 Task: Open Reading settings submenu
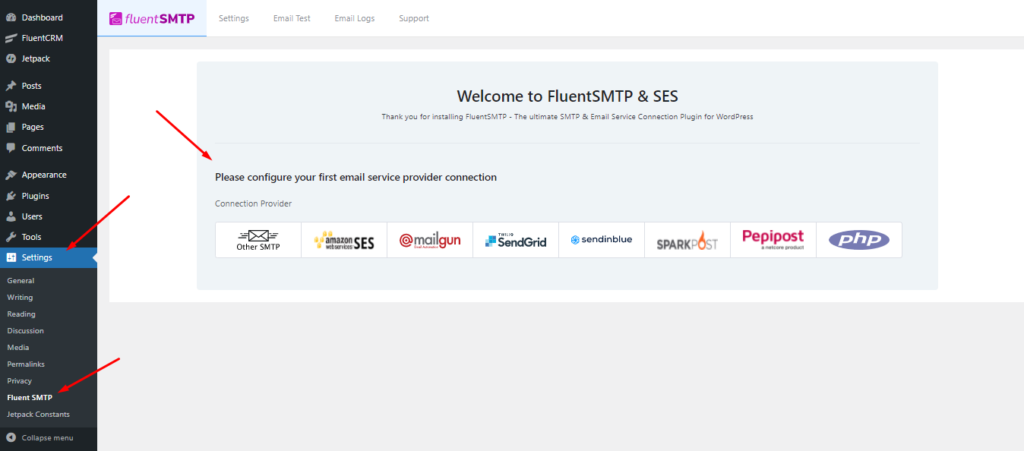21,314
